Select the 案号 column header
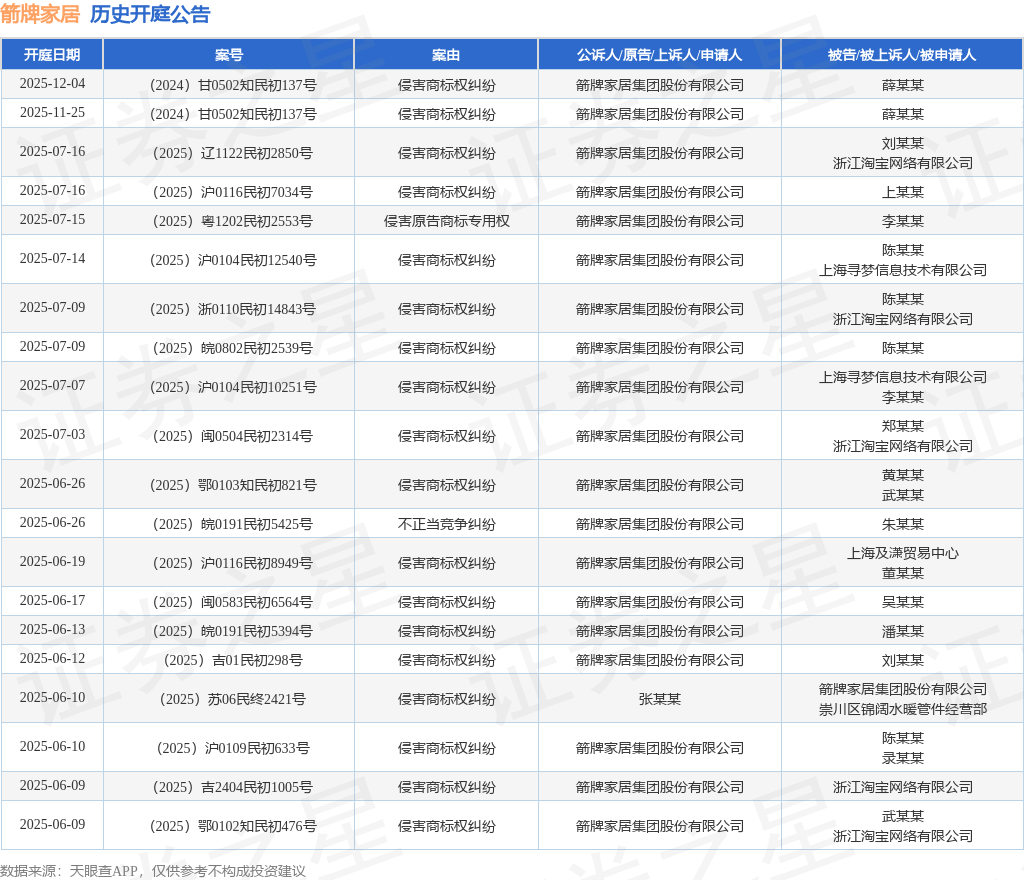Viewport: 1024px width, 880px height. pyautogui.click(x=229, y=55)
